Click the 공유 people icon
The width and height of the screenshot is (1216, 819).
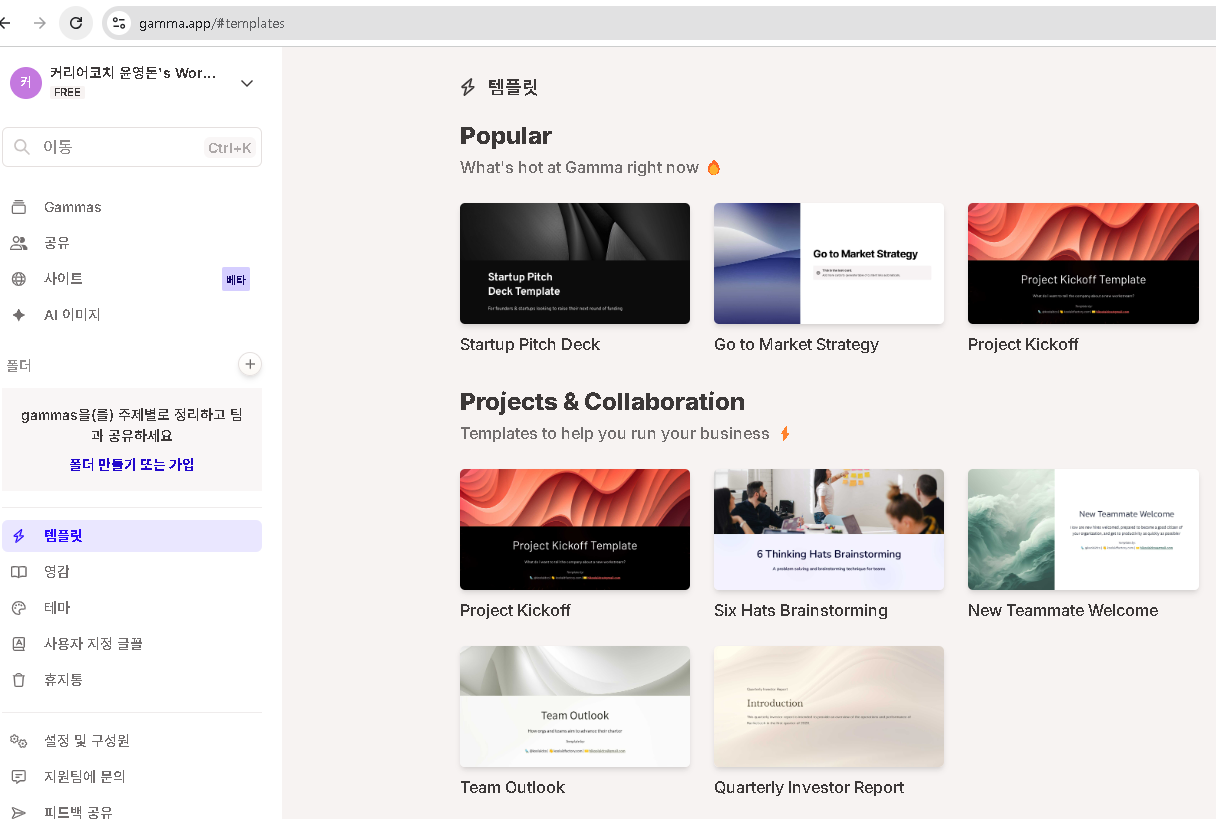18,243
